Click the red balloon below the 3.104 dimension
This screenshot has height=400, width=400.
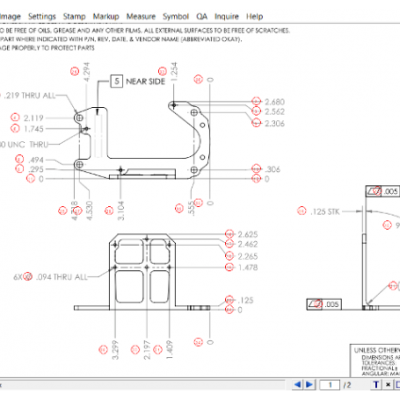[x=109, y=211]
